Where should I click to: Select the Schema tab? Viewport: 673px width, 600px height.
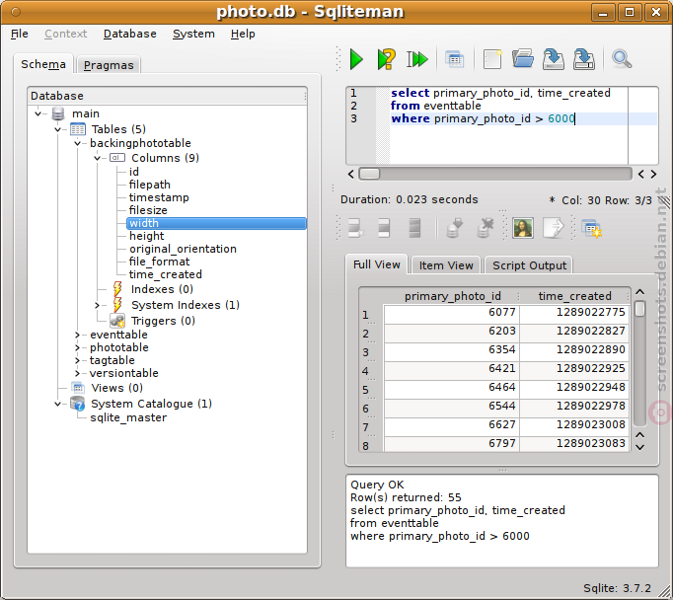pos(43,64)
